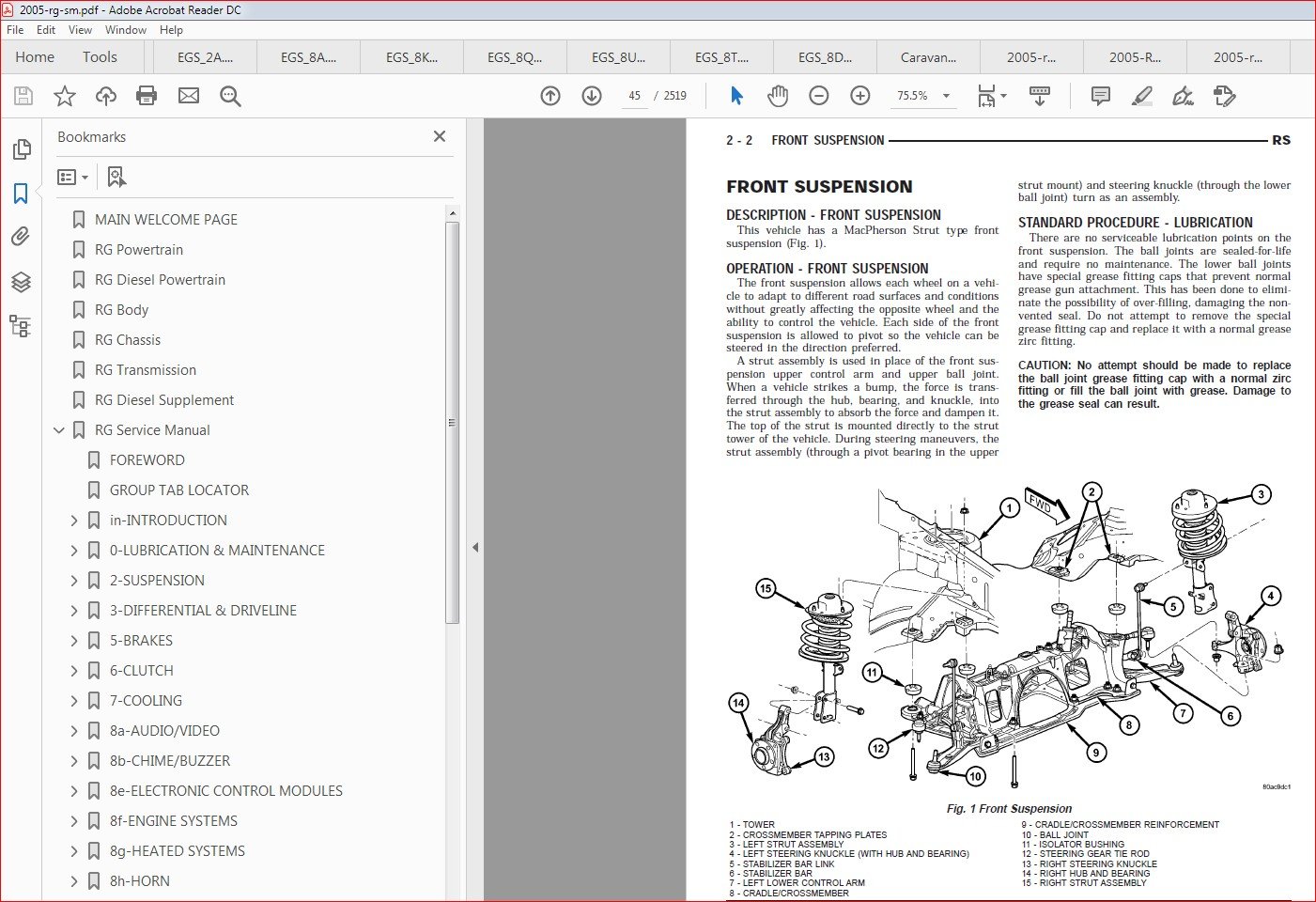This screenshot has width=1316, height=902.
Task: Open the Window menu
Action: pyautogui.click(x=126, y=30)
